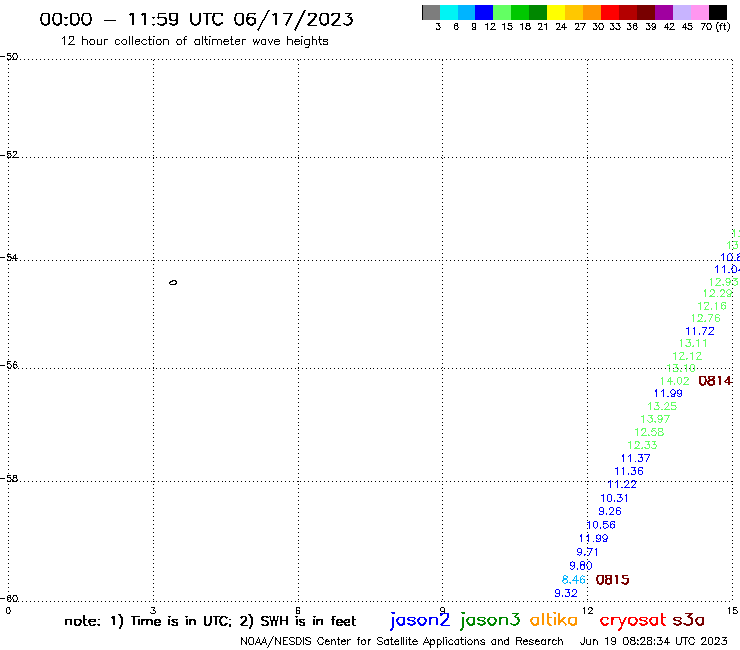
Task: Click the 11.22 wave height value
Action: [x=622, y=484]
